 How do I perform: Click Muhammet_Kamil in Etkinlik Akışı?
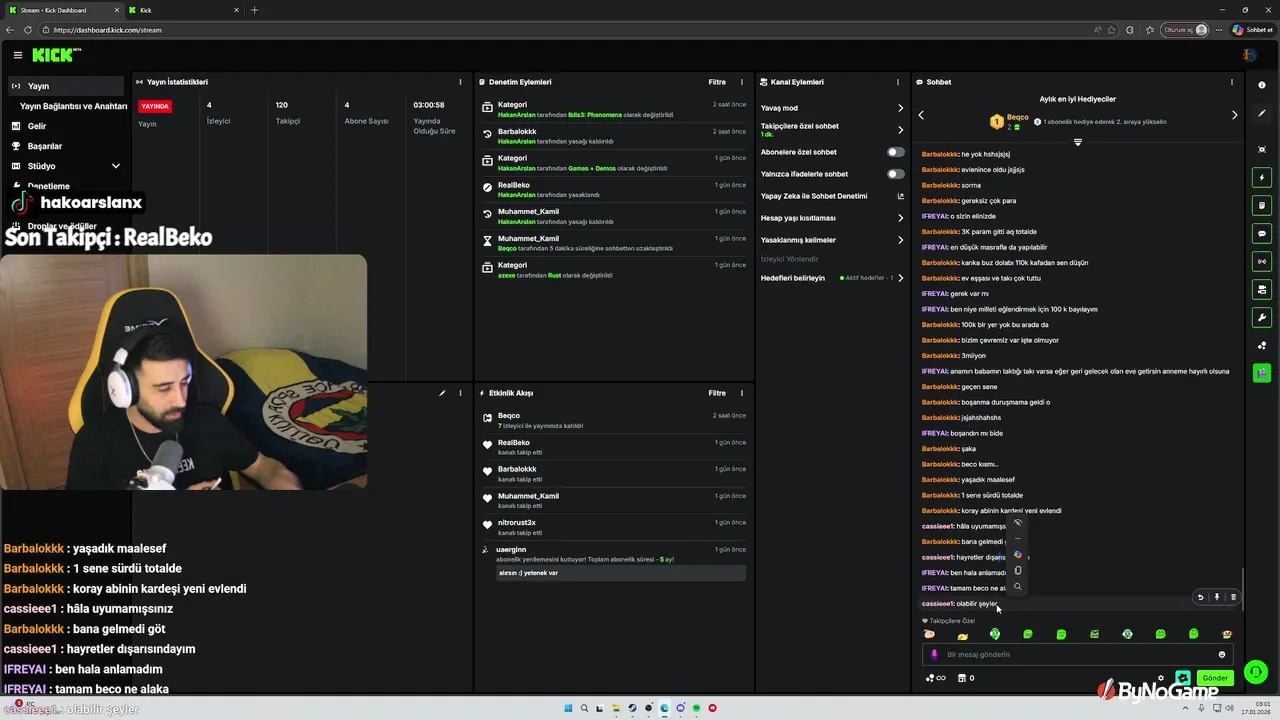[x=528, y=496]
